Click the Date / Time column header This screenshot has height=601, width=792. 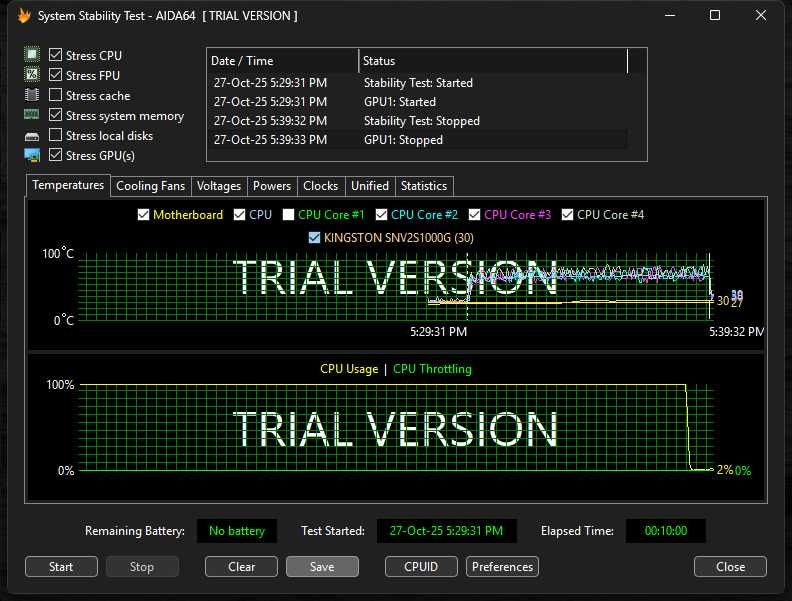coord(283,61)
